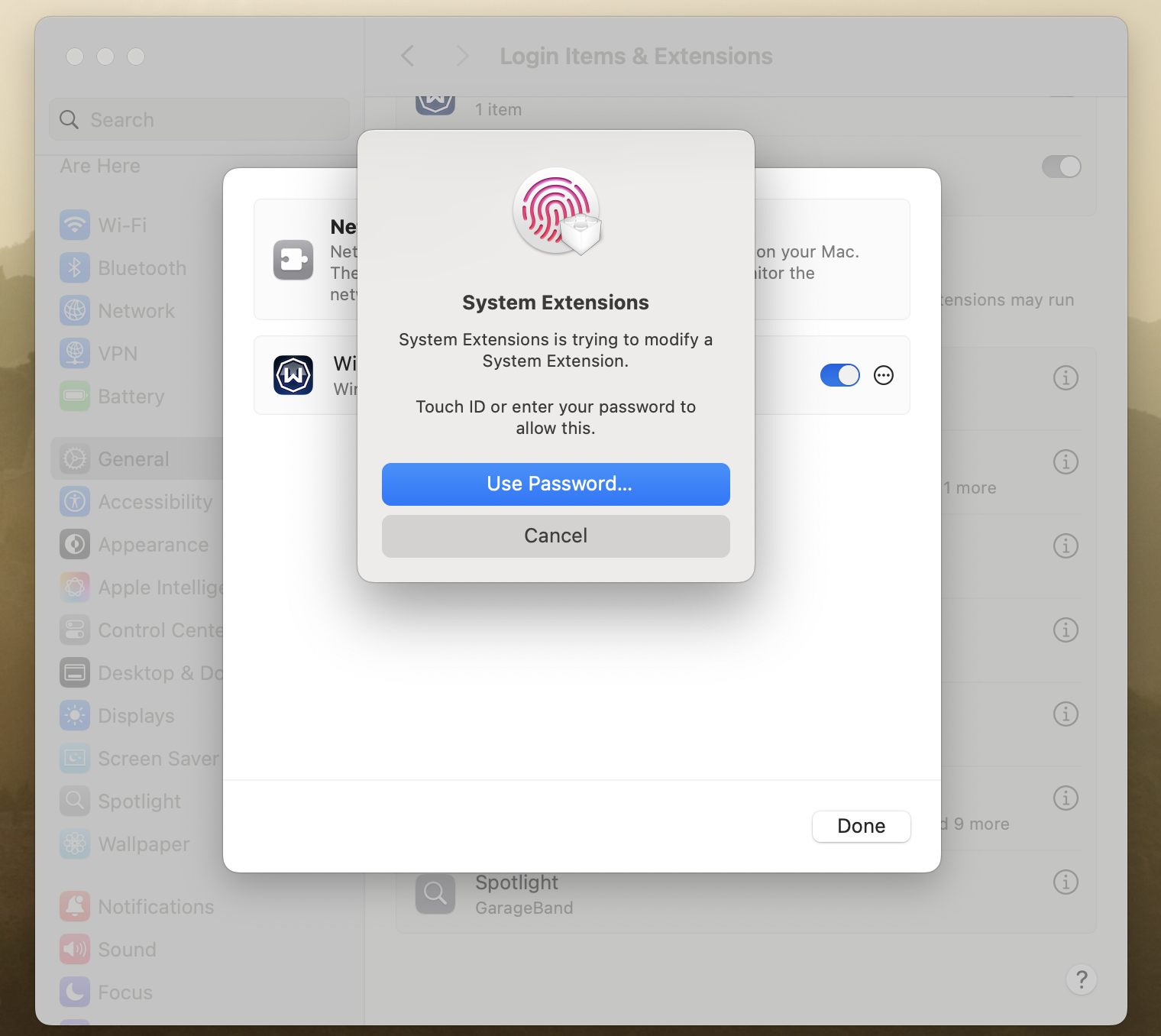Click the Touch ID fingerprint icon
1161x1036 pixels.
556,211
